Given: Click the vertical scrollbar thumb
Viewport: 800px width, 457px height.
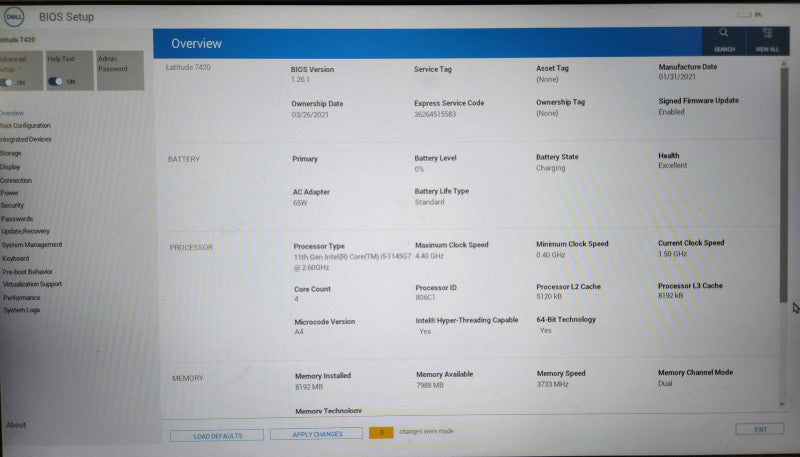Looking at the screenshot, I should point(784,185).
